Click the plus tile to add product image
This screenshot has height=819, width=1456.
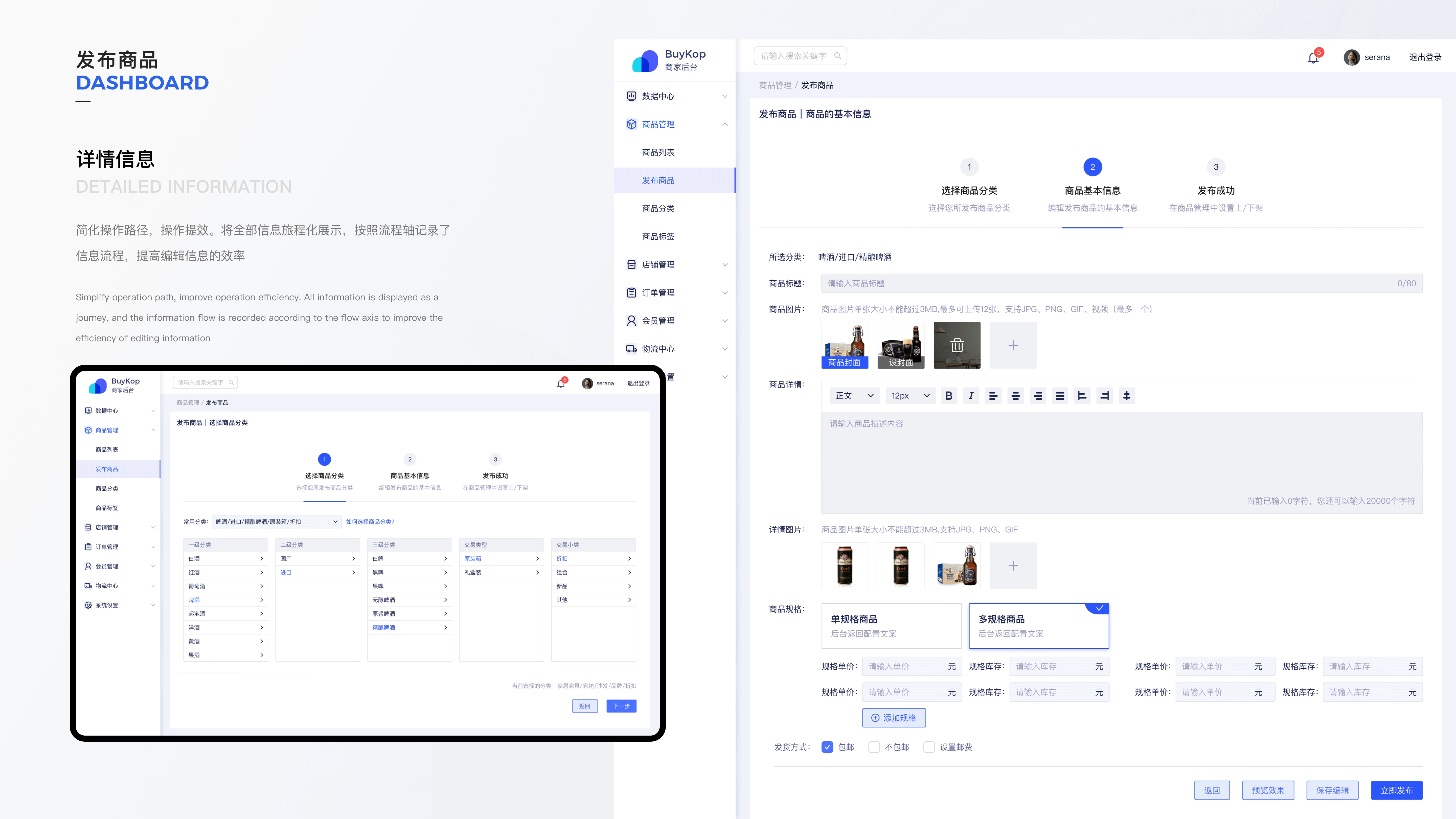1013,345
